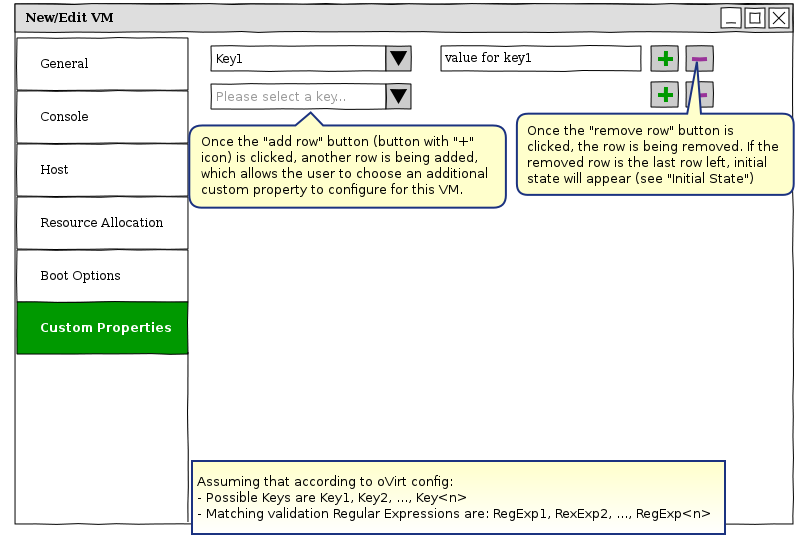Click the "add row" explanation tooltip
Viewport: 800px width, 540px height.
(x=346, y=166)
